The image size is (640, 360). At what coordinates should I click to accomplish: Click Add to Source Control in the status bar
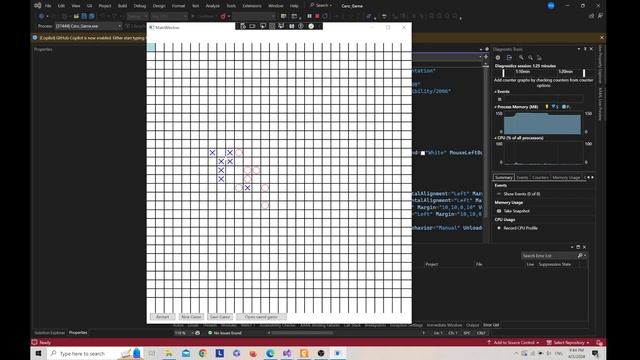point(513,342)
